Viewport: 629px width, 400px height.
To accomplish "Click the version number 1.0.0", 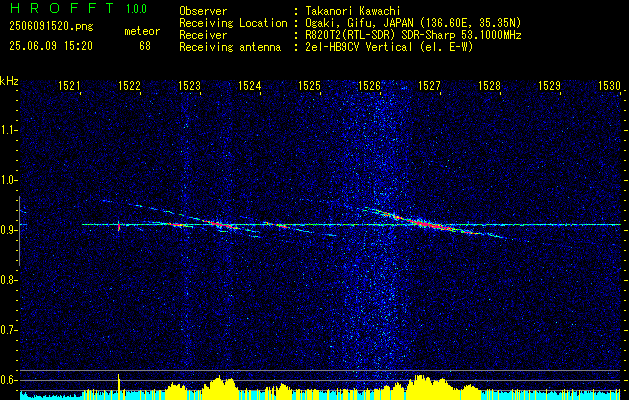I will [x=136, y=8].
